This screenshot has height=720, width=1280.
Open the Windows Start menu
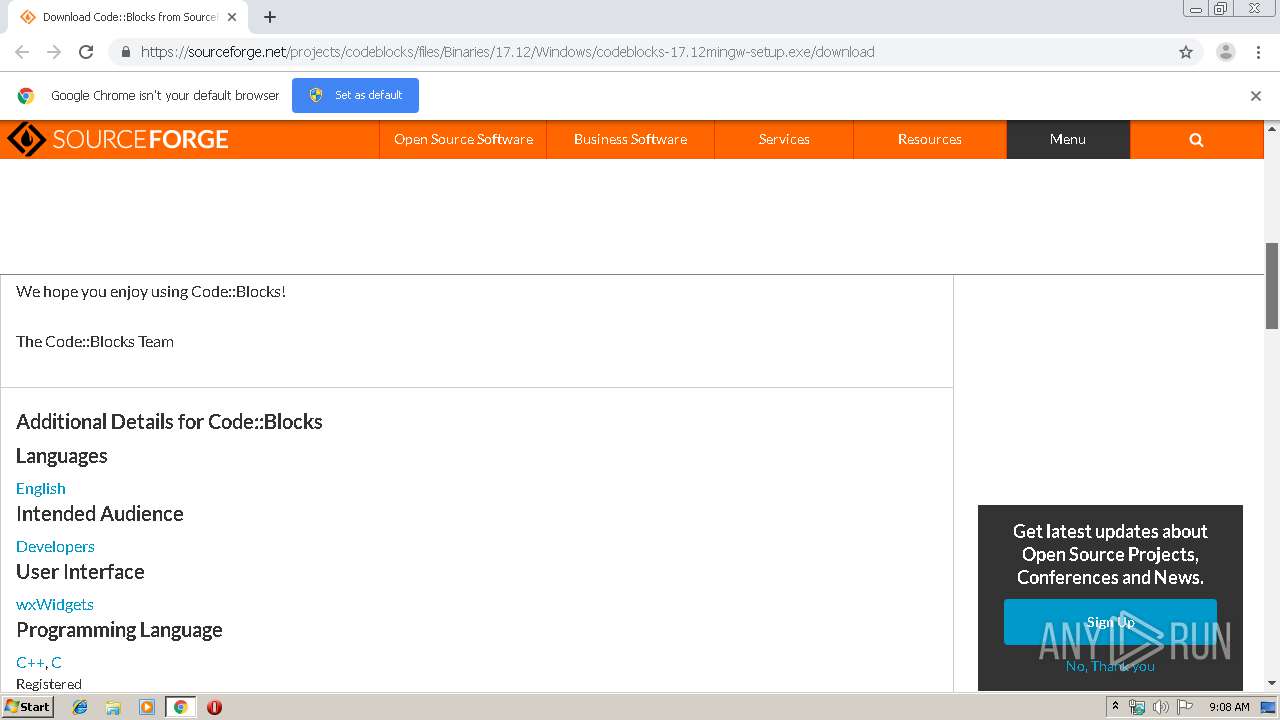pyautogui.click(x=27, y=706)
